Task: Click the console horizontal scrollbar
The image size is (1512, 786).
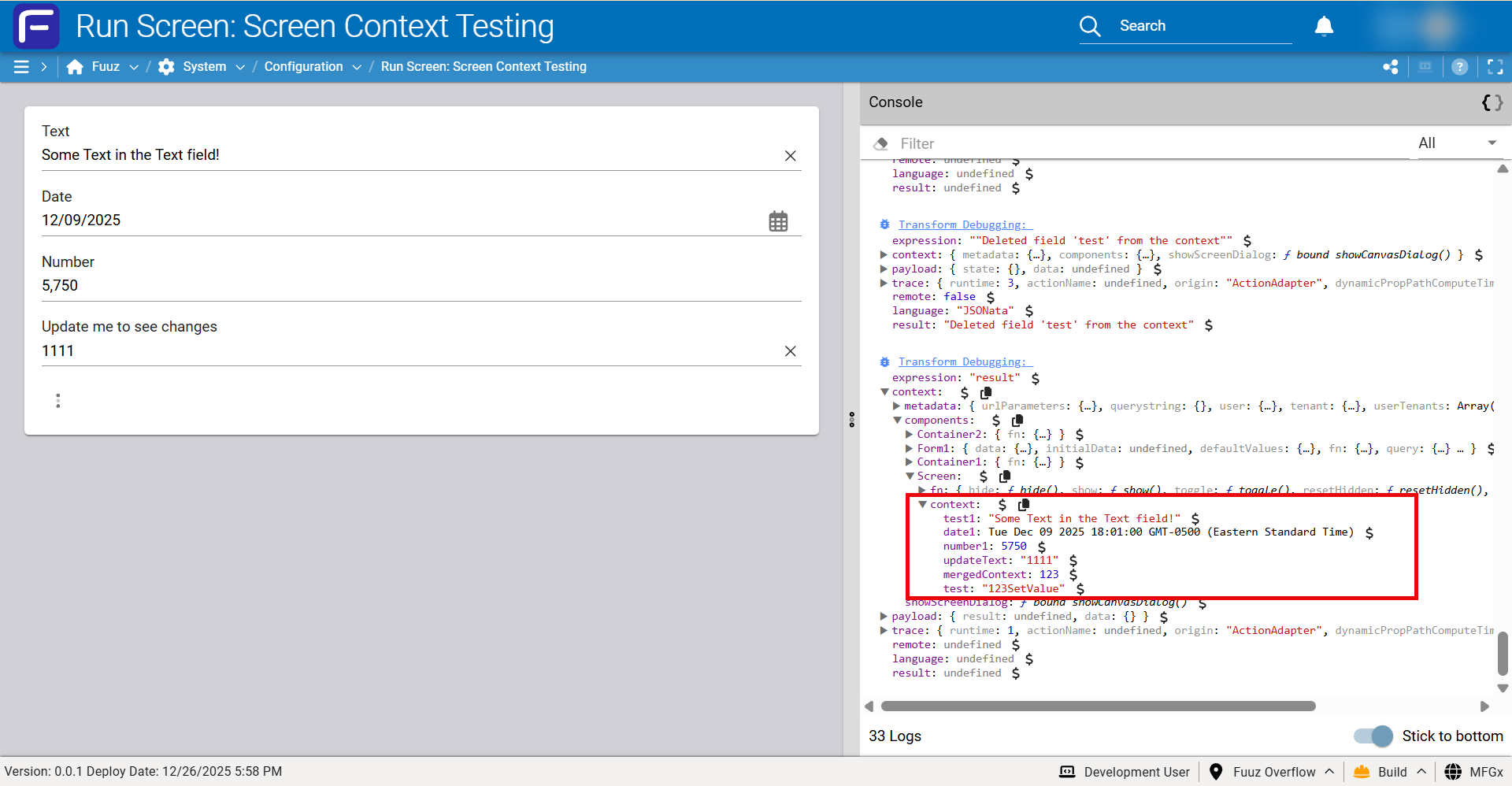Action: (1098, 706)
